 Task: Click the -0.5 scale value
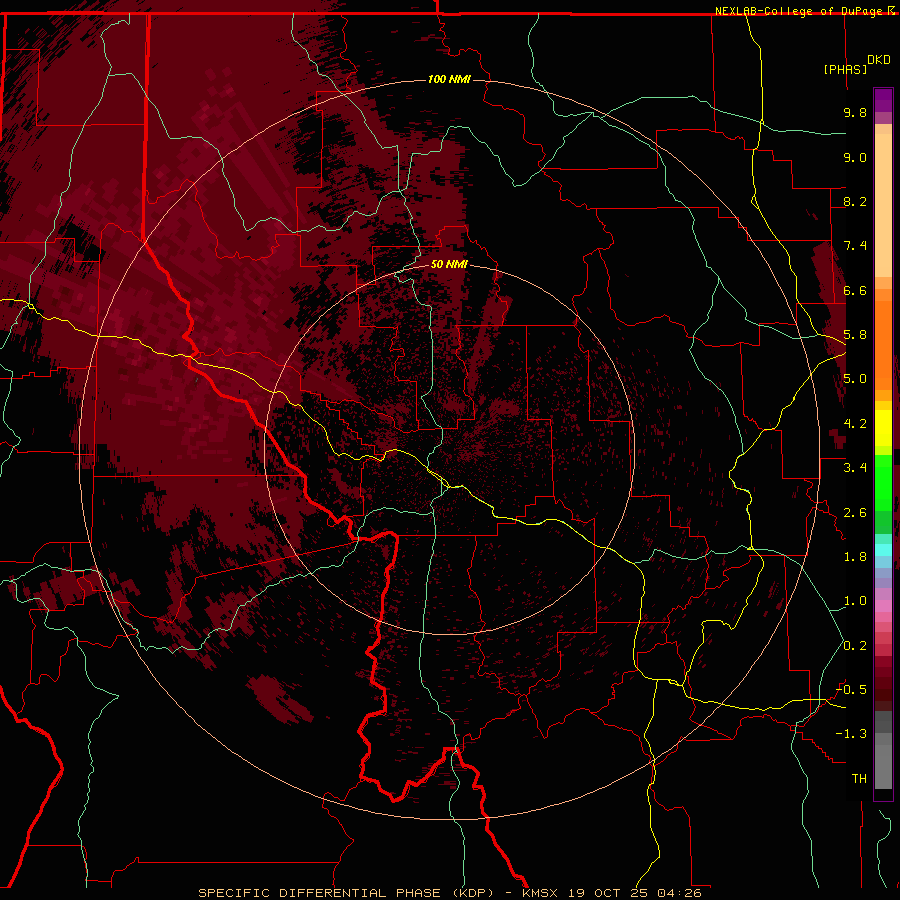[851, 690]
